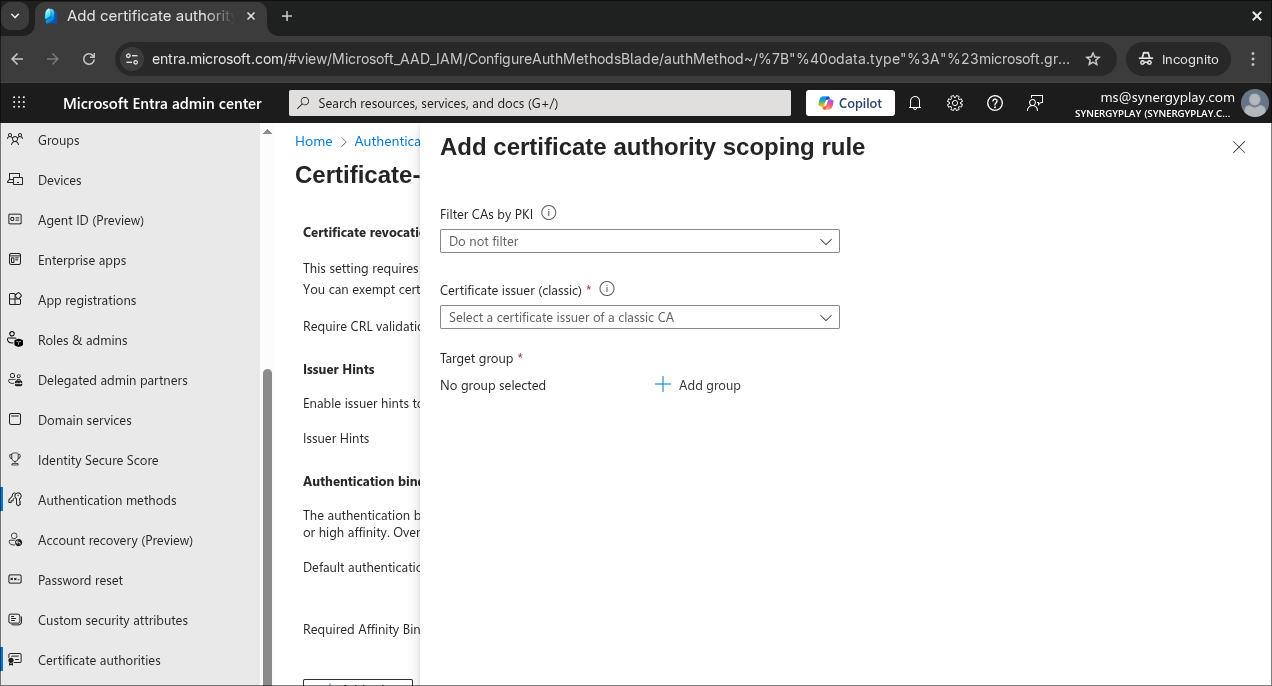Show info for Filter CAs by PKI
This screenshot has height=686, width=1272.
[x=548, y=213]
